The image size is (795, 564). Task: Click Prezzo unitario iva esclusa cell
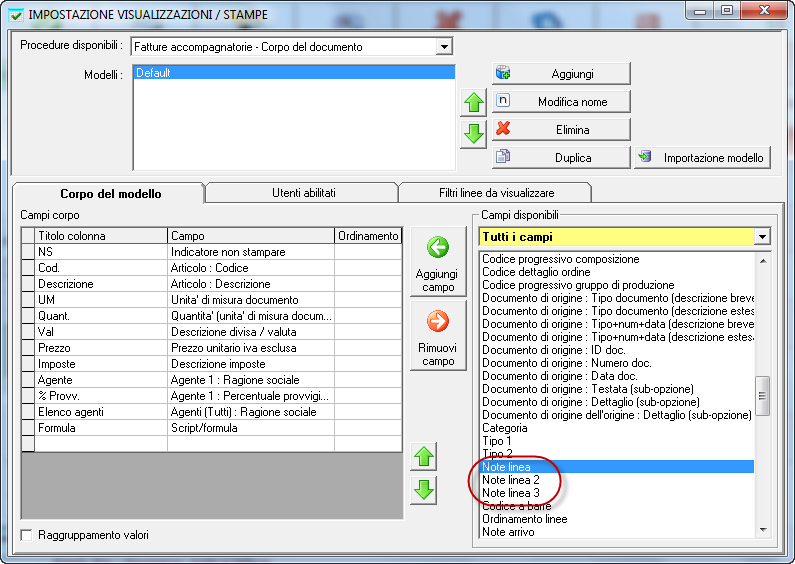click(x=251, y=348)
